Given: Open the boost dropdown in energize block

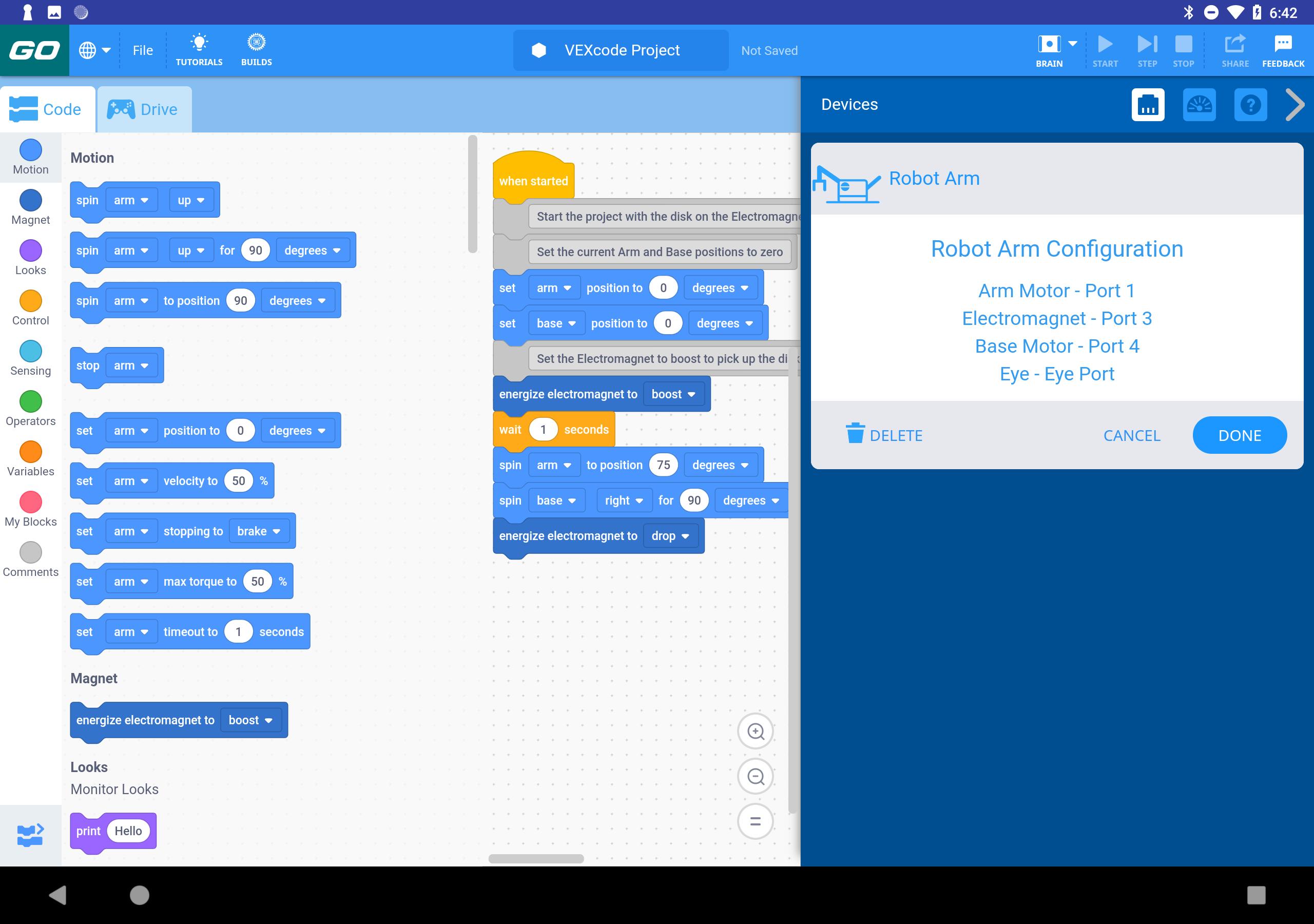Looking at the screenshot, I should click(x=673, y=394).
